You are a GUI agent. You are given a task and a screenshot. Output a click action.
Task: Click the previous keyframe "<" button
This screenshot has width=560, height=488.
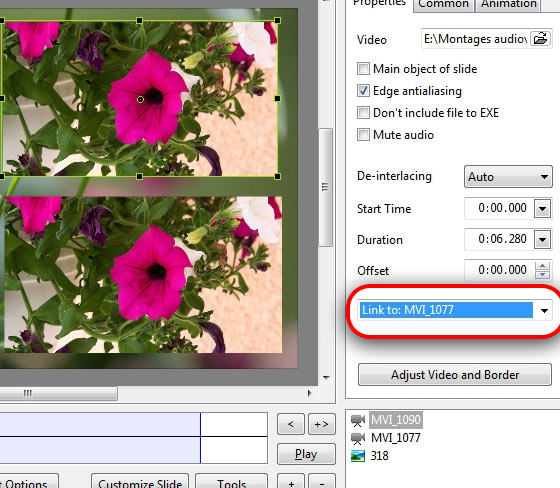click(x=291, y=424)
